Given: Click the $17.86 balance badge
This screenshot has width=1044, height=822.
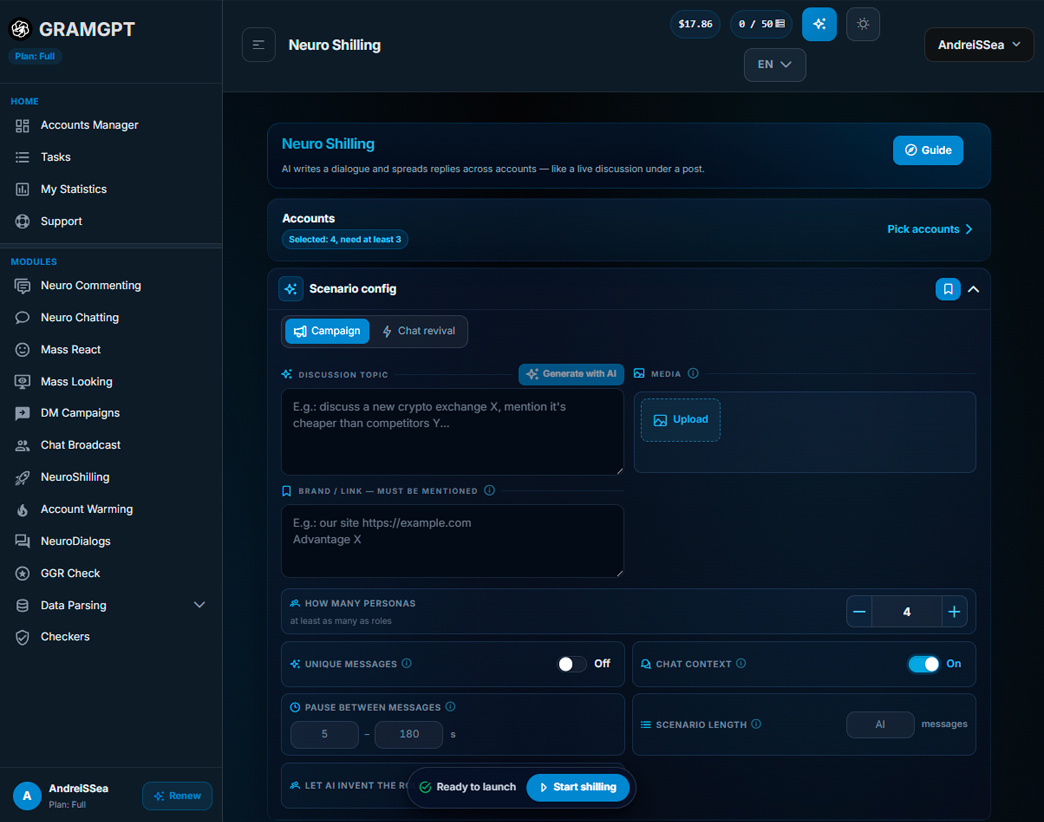Looking at the screenshot, I should (695, 24).
